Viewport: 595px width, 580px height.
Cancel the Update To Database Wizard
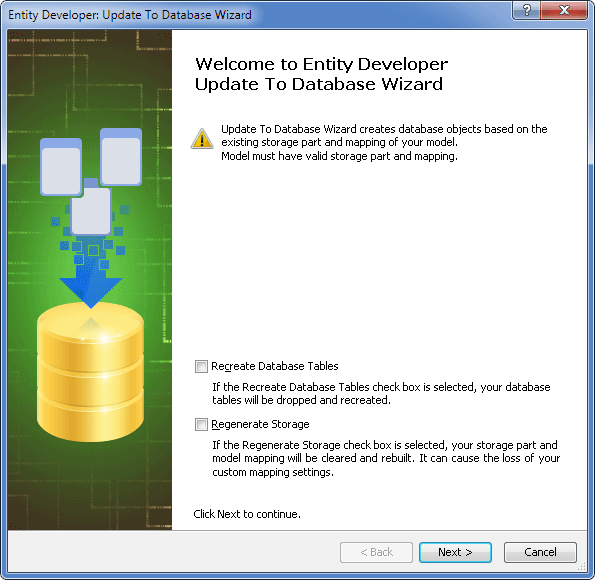coord(540,552)
